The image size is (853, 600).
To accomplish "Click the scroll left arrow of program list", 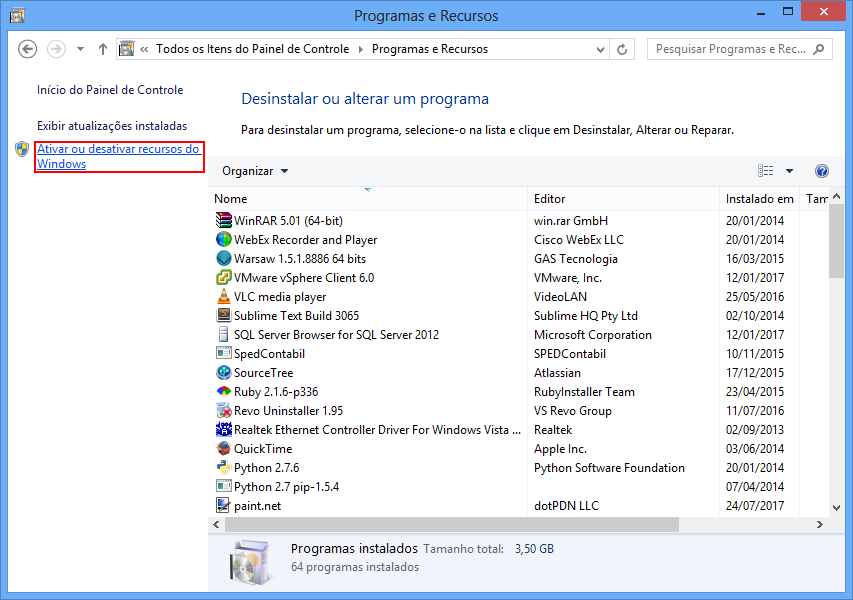I will 217,525.
